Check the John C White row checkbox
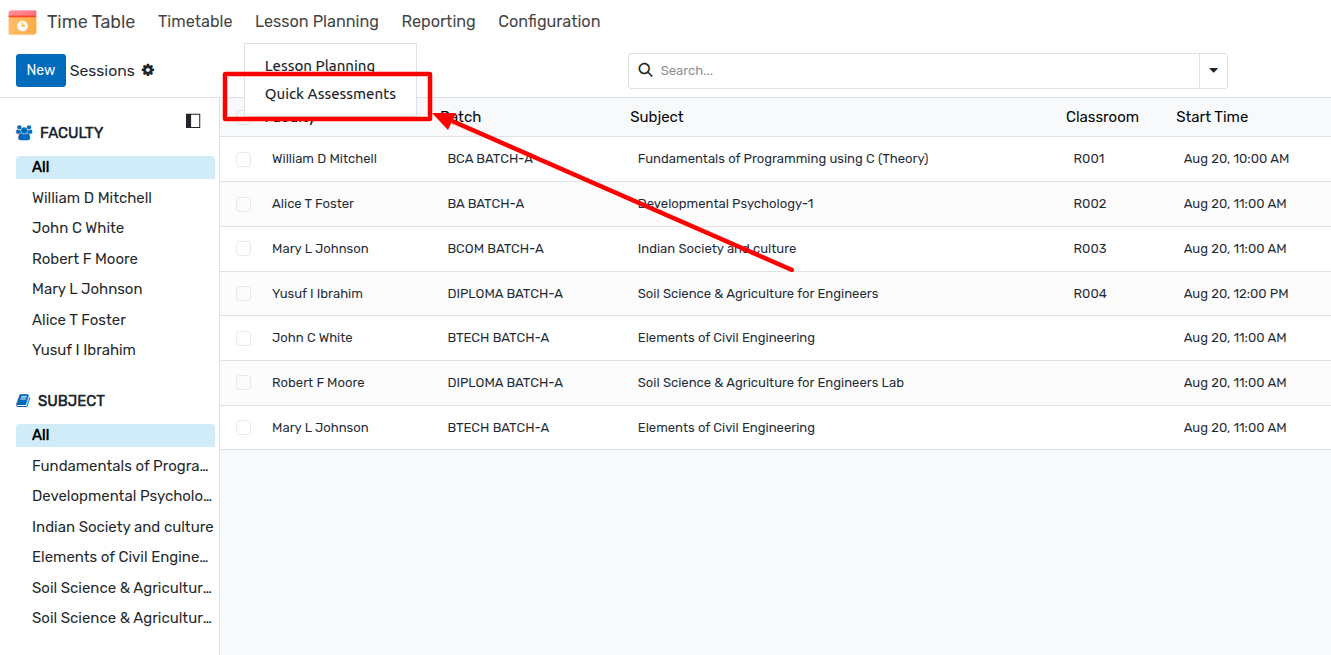This screenshot has width=1331, height=655. pos(243,338)
